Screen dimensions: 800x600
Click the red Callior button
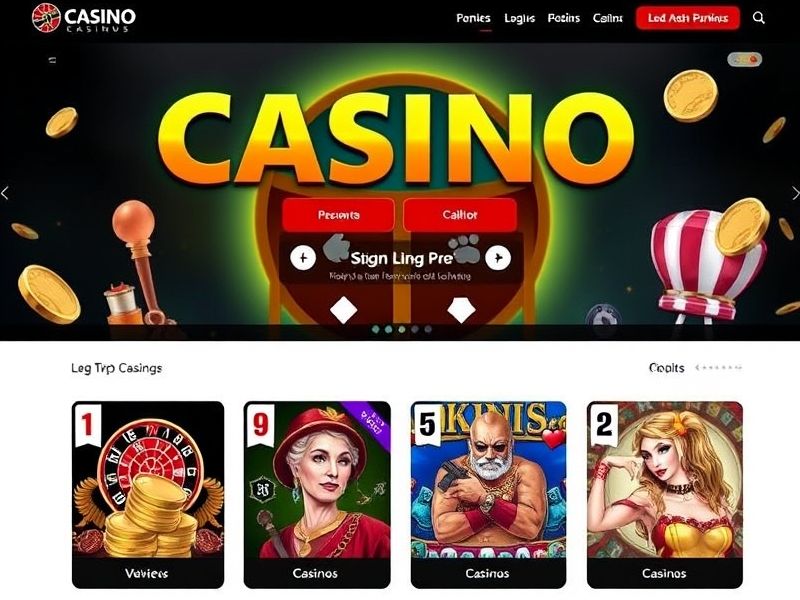[460, 215]
